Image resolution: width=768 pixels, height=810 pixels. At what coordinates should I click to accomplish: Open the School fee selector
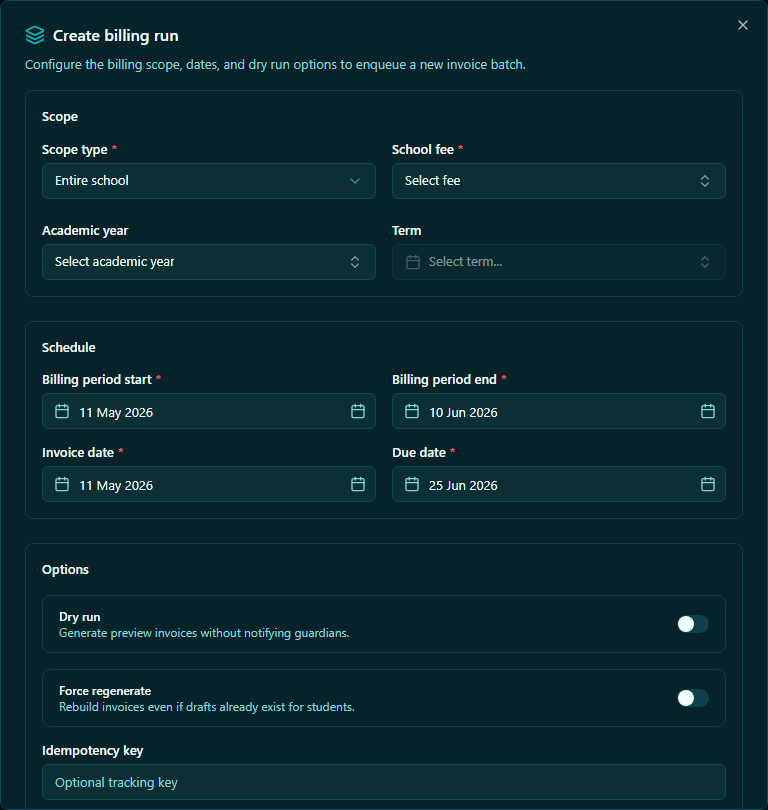[x=558, y=181]
